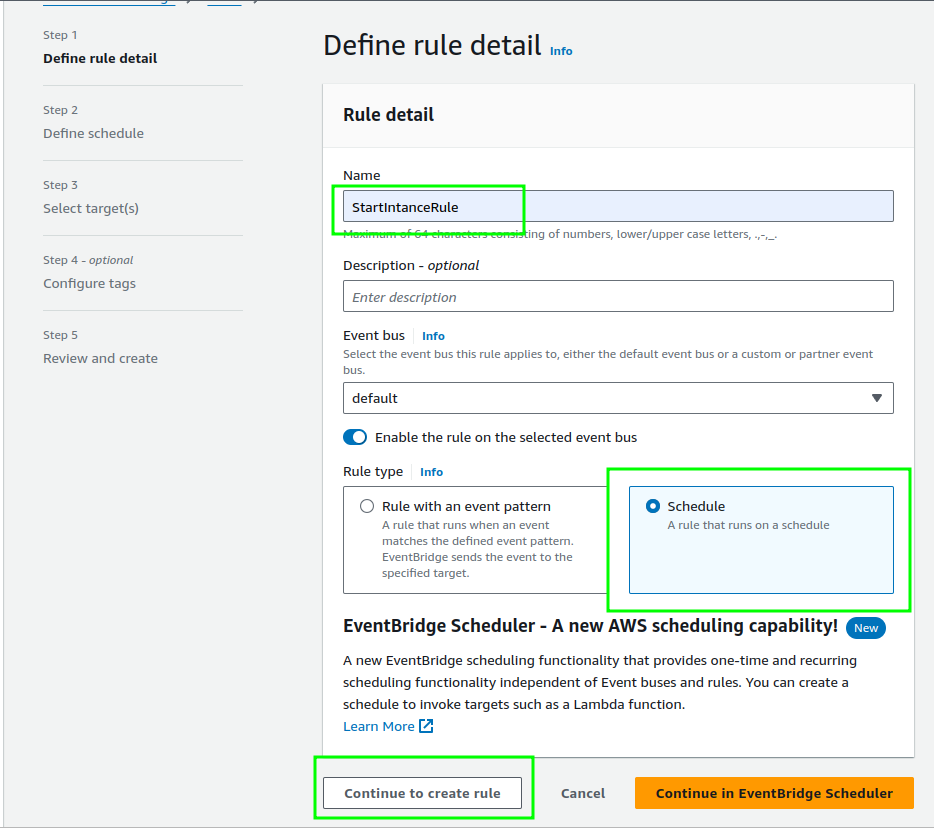
Task: Open the default Event bus dropdown
Action: (617, 398)
